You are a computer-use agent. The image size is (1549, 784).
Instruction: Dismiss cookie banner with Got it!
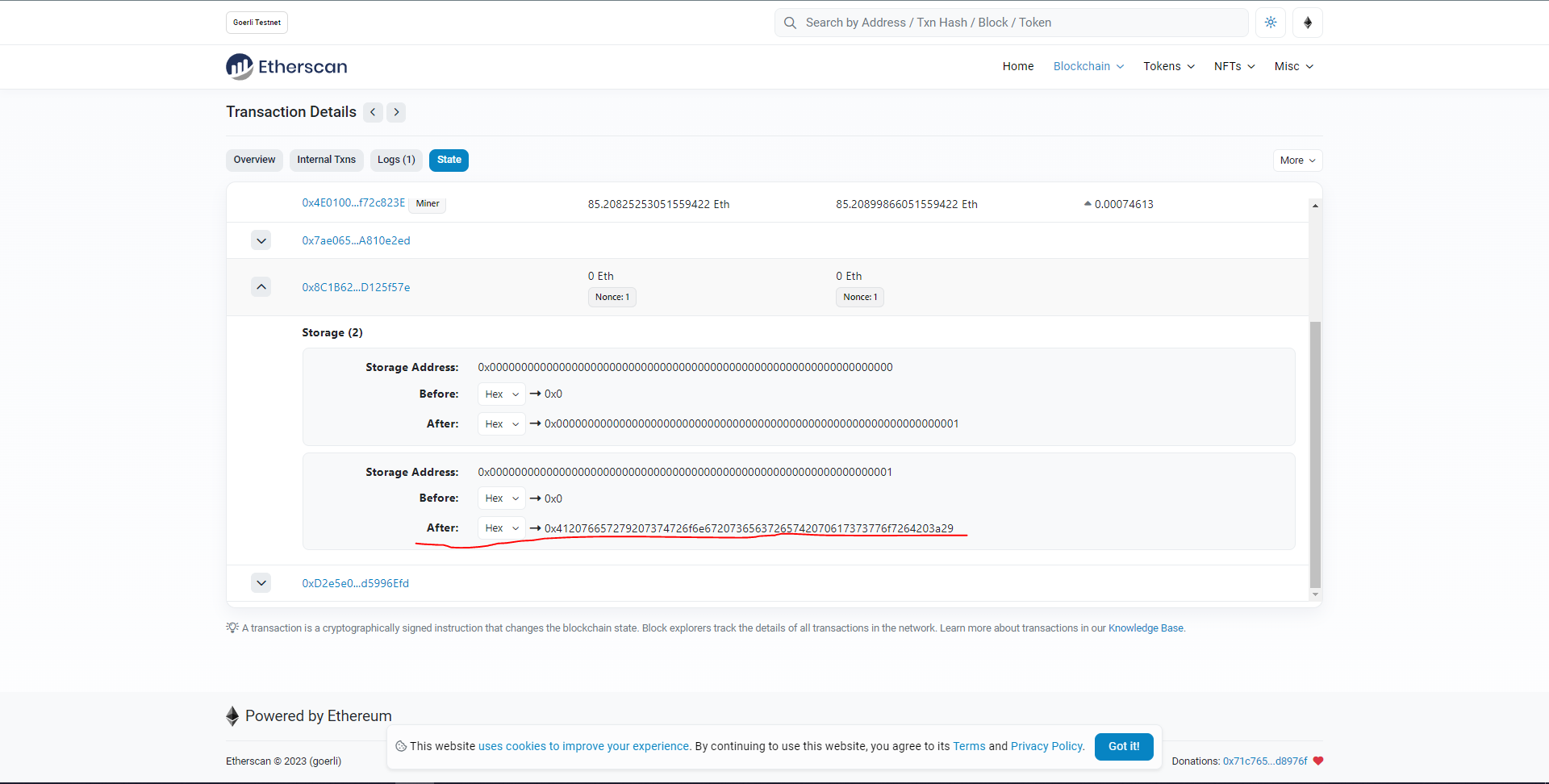pos(1124,747)
